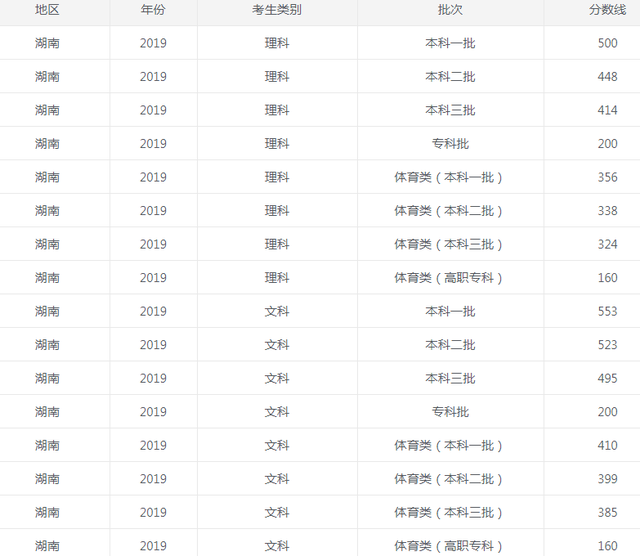Select 文科 in the 553-score row
The image size is (640, 556).
pos(277,311)
